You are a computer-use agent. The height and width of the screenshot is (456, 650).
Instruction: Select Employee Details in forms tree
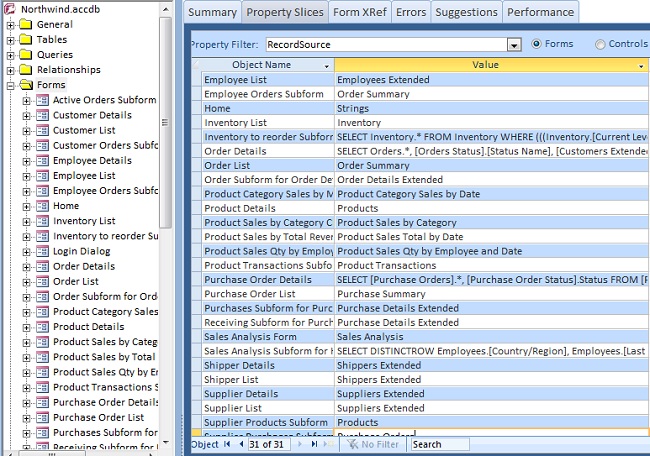(92, 160)
